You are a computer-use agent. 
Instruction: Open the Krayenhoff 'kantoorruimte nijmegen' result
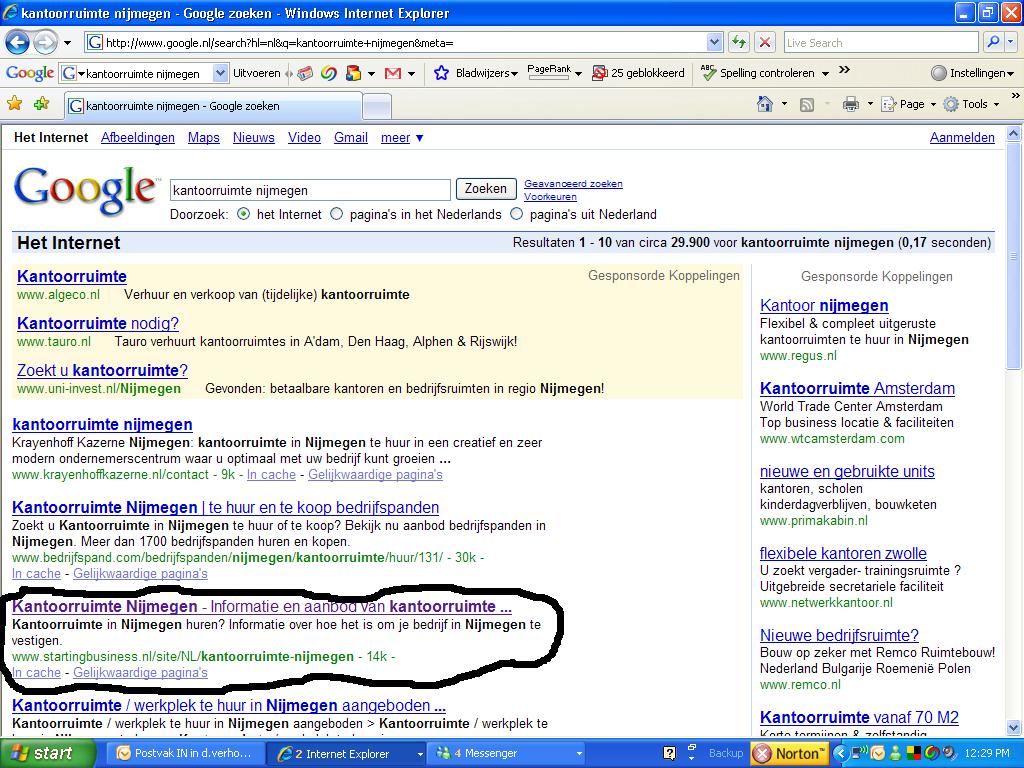pos(102,424)
